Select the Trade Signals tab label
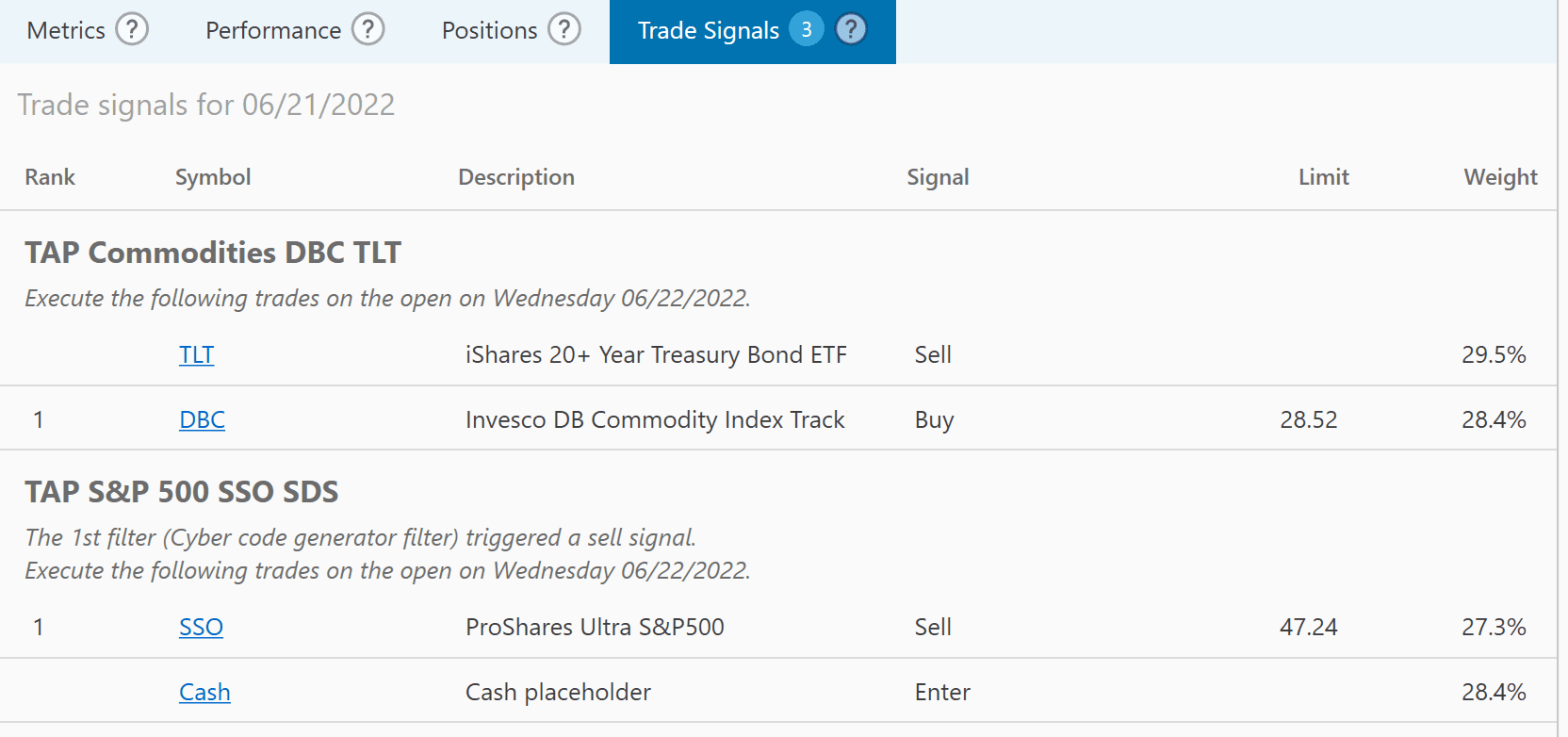The image size is (1568, 737). point(708,31)
